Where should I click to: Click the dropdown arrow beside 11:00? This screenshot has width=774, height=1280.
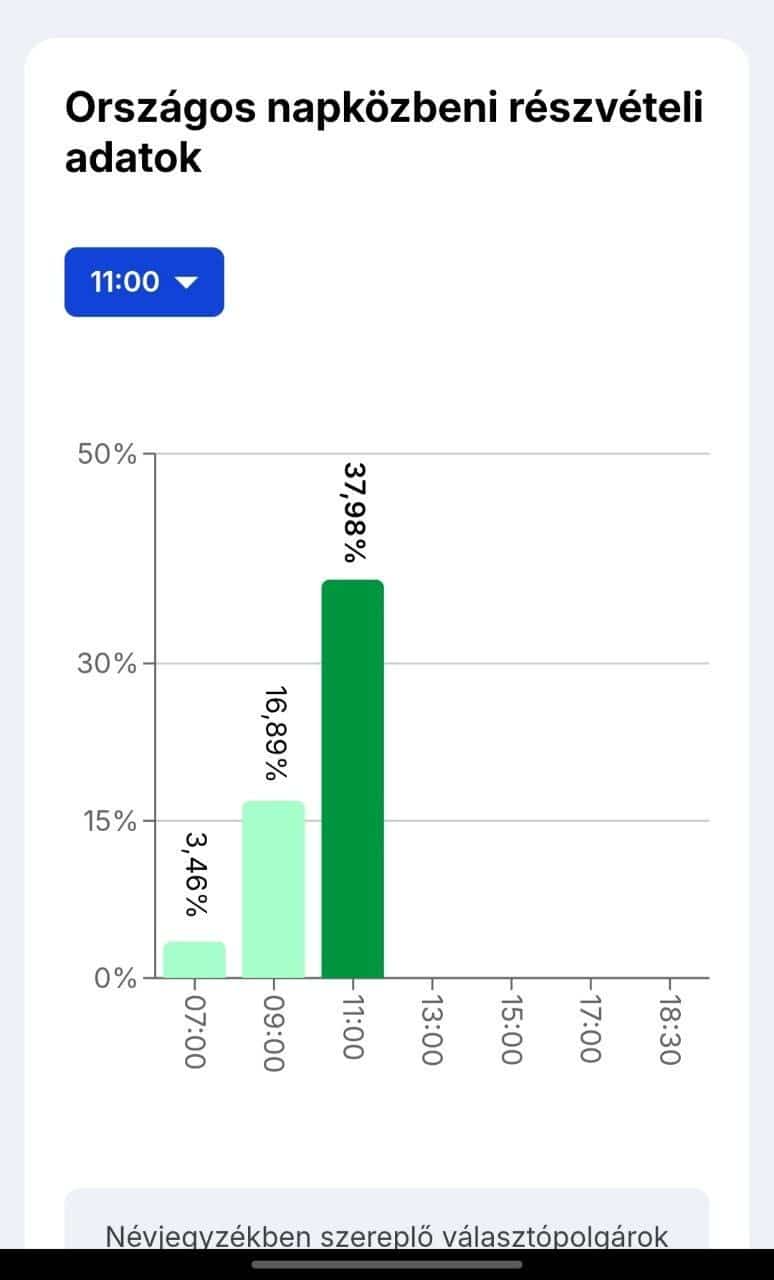pos(187,283)
